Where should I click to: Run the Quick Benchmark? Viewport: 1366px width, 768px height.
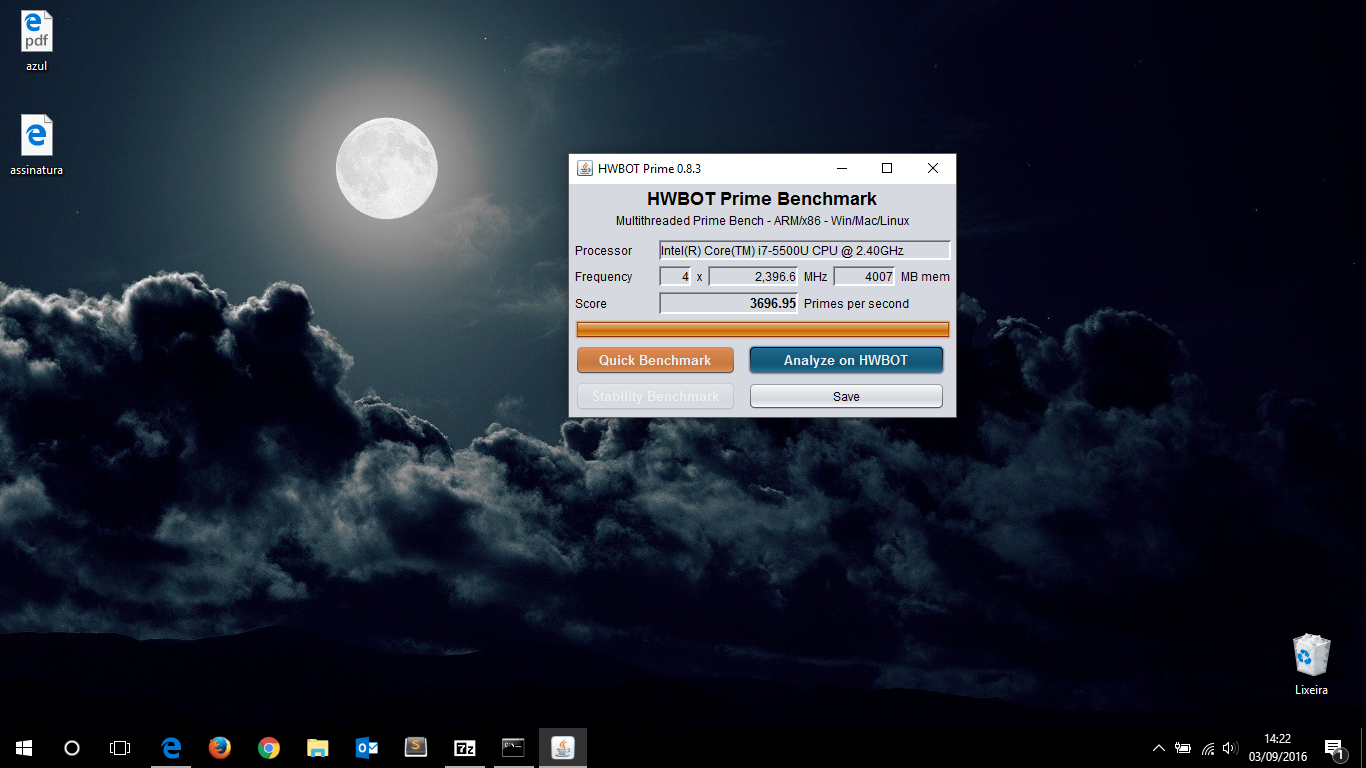coord(655,360)
